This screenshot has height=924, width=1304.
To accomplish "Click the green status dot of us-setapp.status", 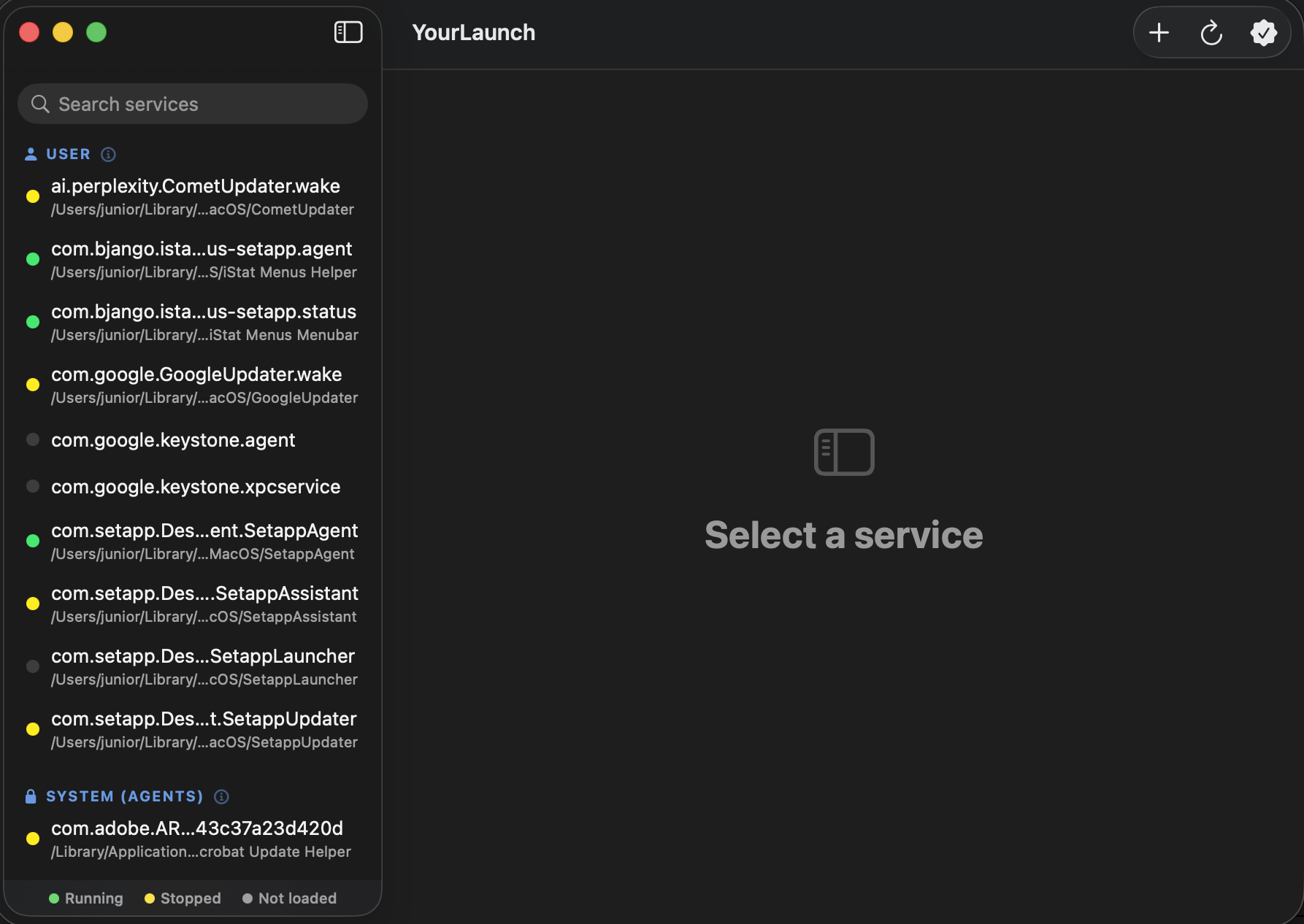I will [33, 321].
